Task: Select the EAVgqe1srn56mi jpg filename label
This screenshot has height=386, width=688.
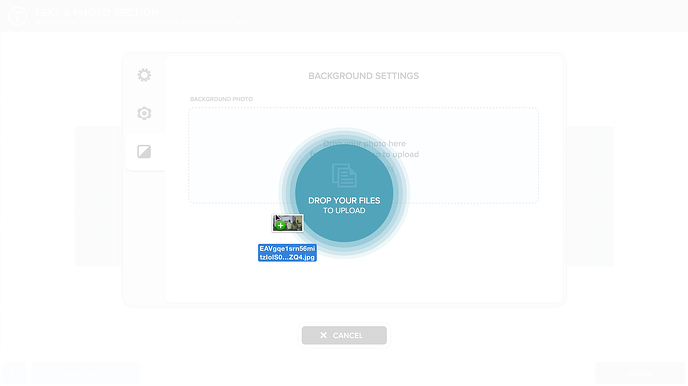Action: click(x=287, y=253)
